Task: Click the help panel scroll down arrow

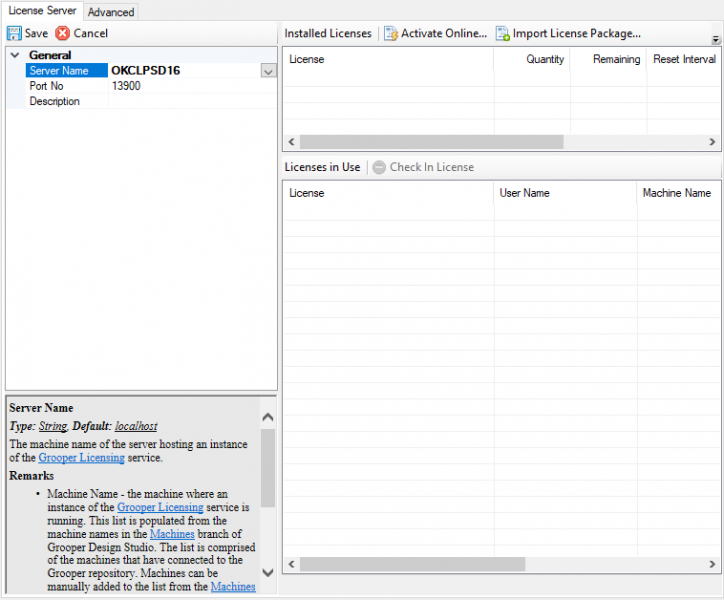Action: point(268,573)
